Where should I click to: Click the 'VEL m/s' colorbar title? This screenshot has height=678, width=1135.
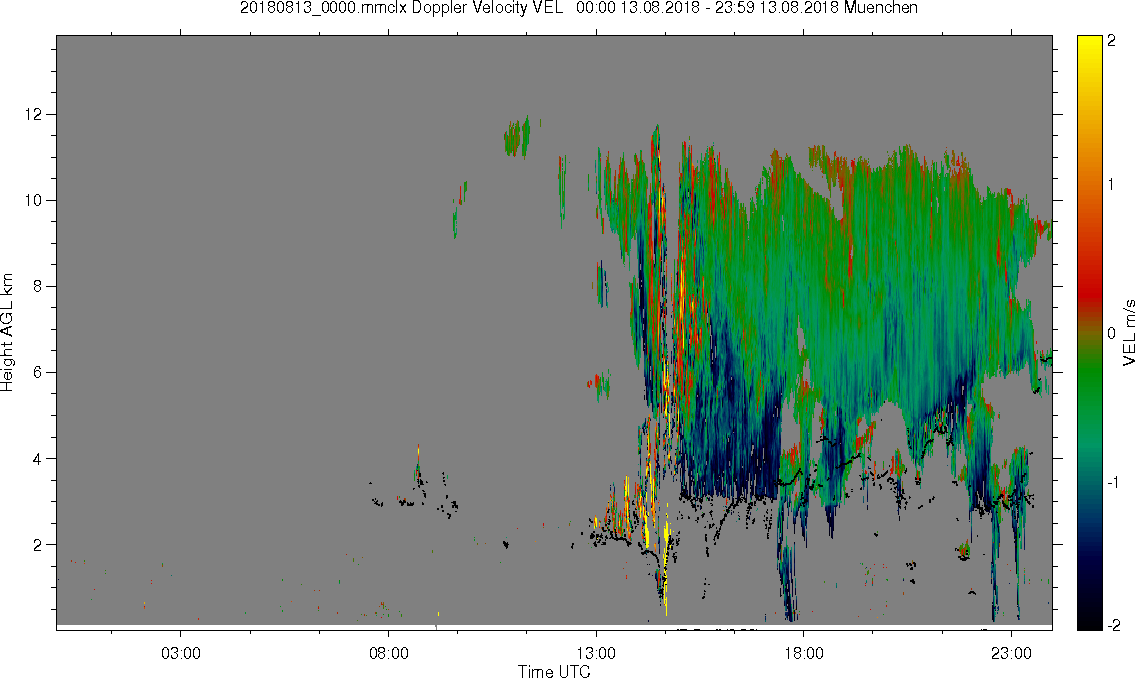(1128, 332)
